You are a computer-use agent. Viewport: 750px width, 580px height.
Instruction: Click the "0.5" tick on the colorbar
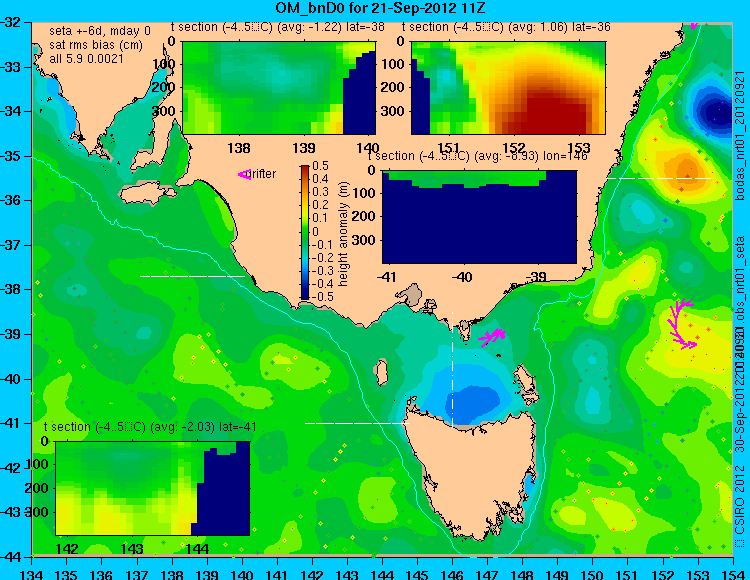[320, 166]
